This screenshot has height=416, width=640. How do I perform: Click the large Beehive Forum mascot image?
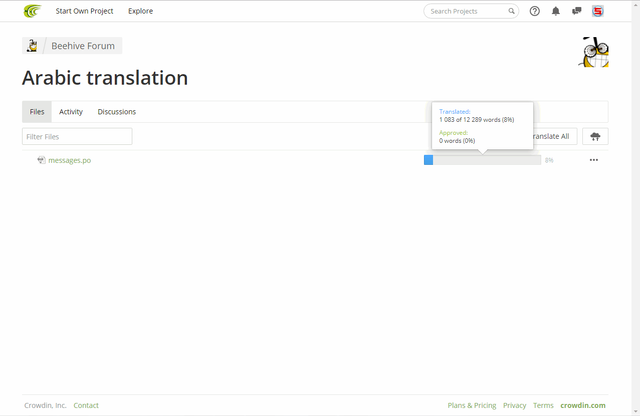593,52
